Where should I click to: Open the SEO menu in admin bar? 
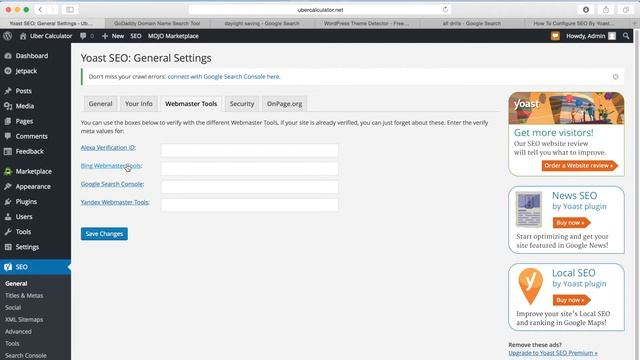[136, 36]
